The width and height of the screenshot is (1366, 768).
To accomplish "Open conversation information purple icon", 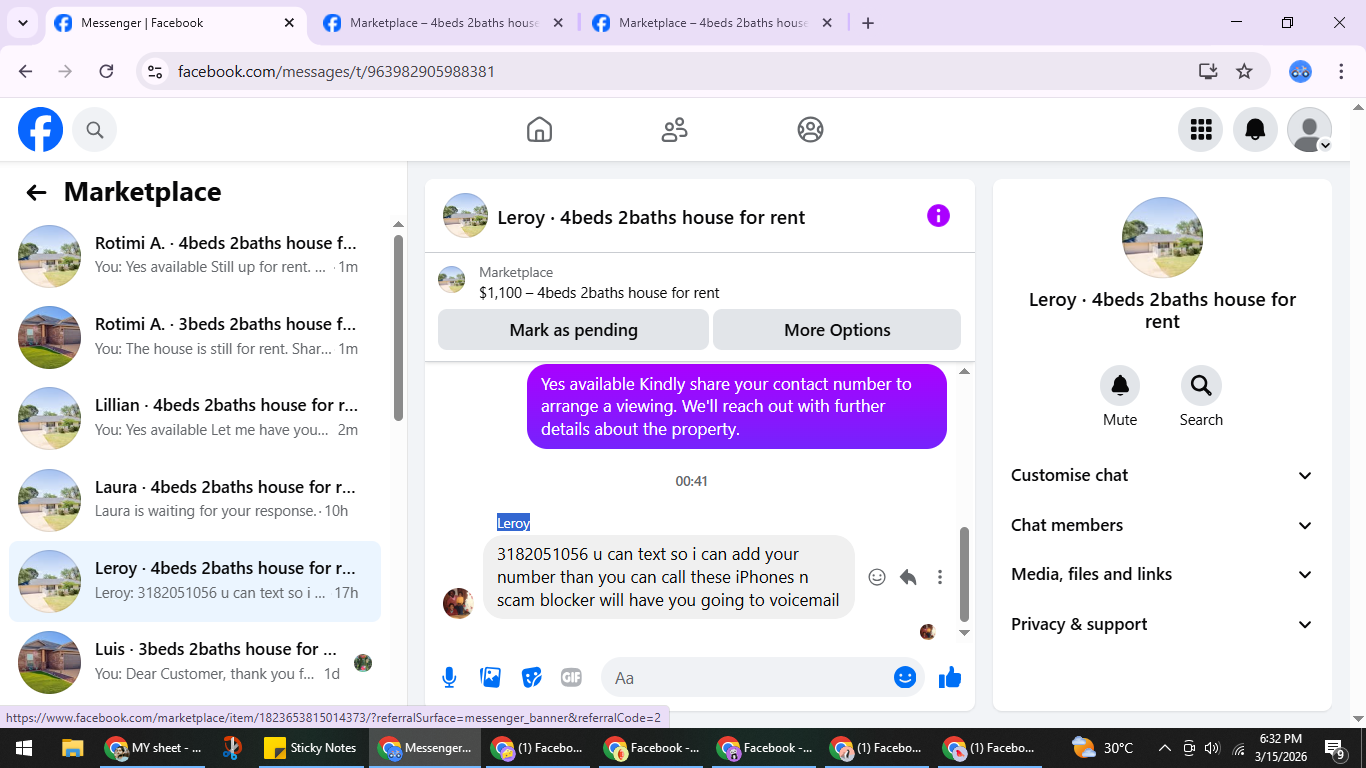I will click(x=938, y=216).
